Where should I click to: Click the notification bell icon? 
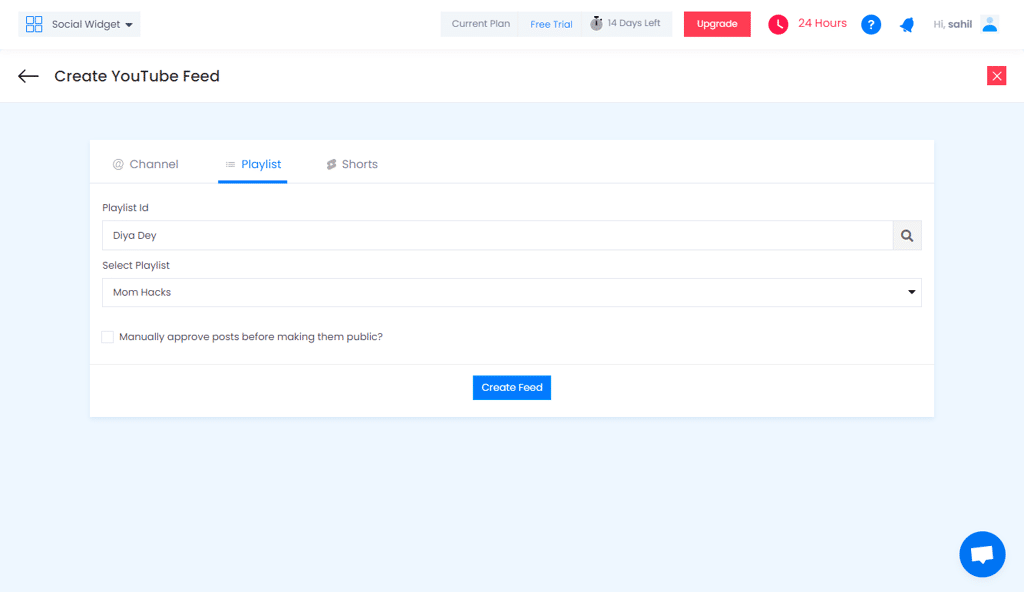[906, 24]
